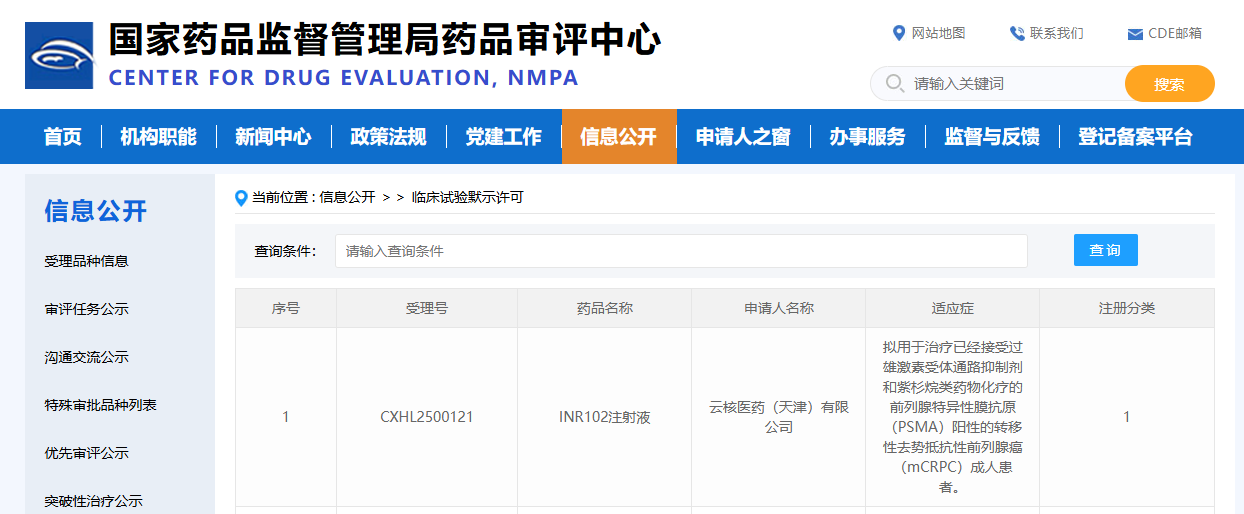The image size is (1244, 514).
Task: Click the CDE邮箱 envelope icon
Action: pos(1135,34)
